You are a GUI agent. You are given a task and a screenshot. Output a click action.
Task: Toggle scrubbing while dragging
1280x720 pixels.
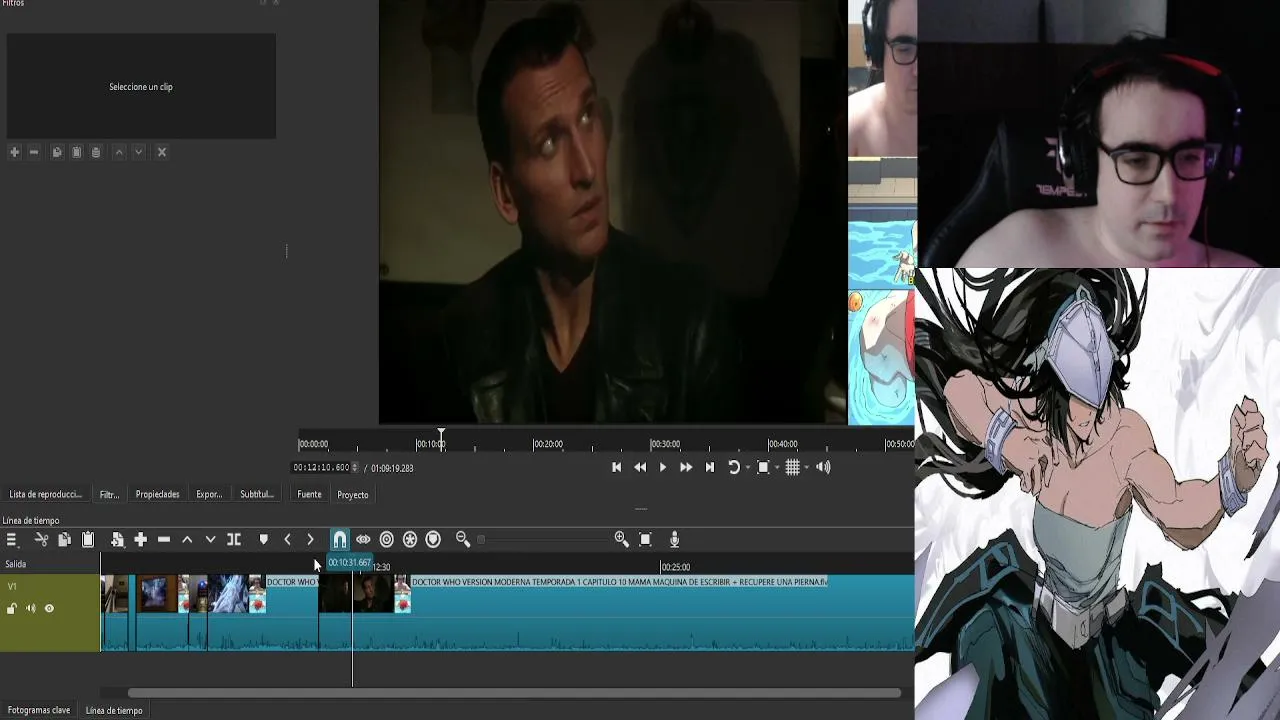pyautogui.click(x=363, y=540)
